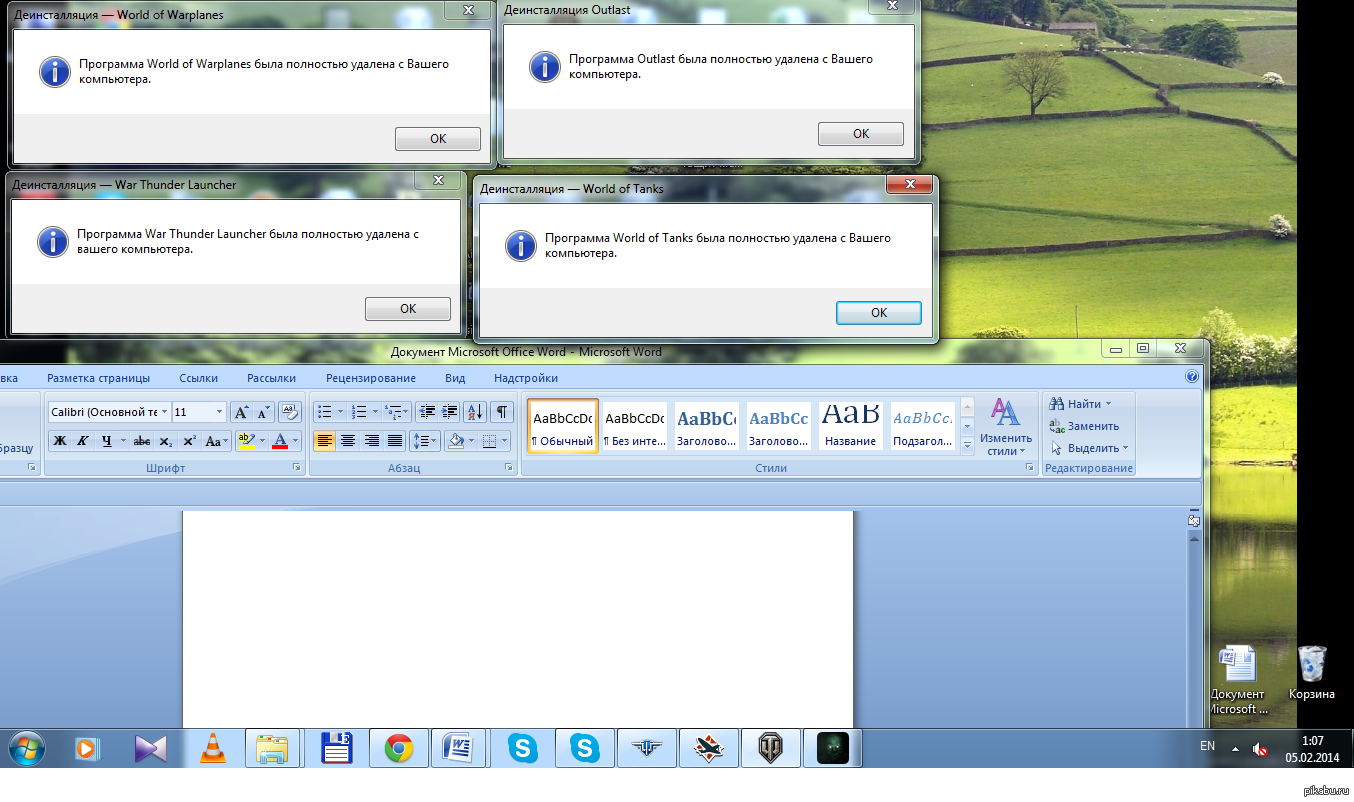Open the Документ Microsoft desktop file icon
The image size is (1354, 802).
coord(1237,680)
